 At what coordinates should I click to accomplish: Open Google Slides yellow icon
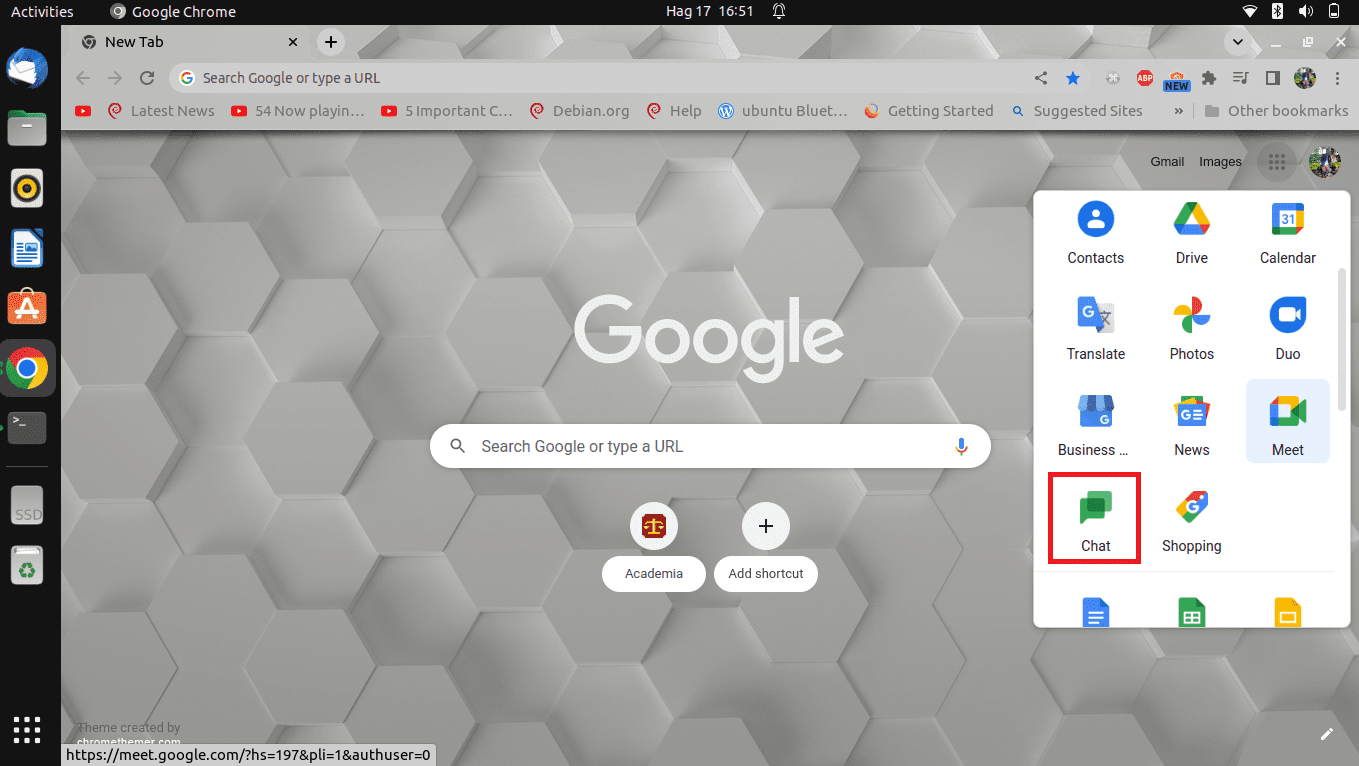point(1287,612)
